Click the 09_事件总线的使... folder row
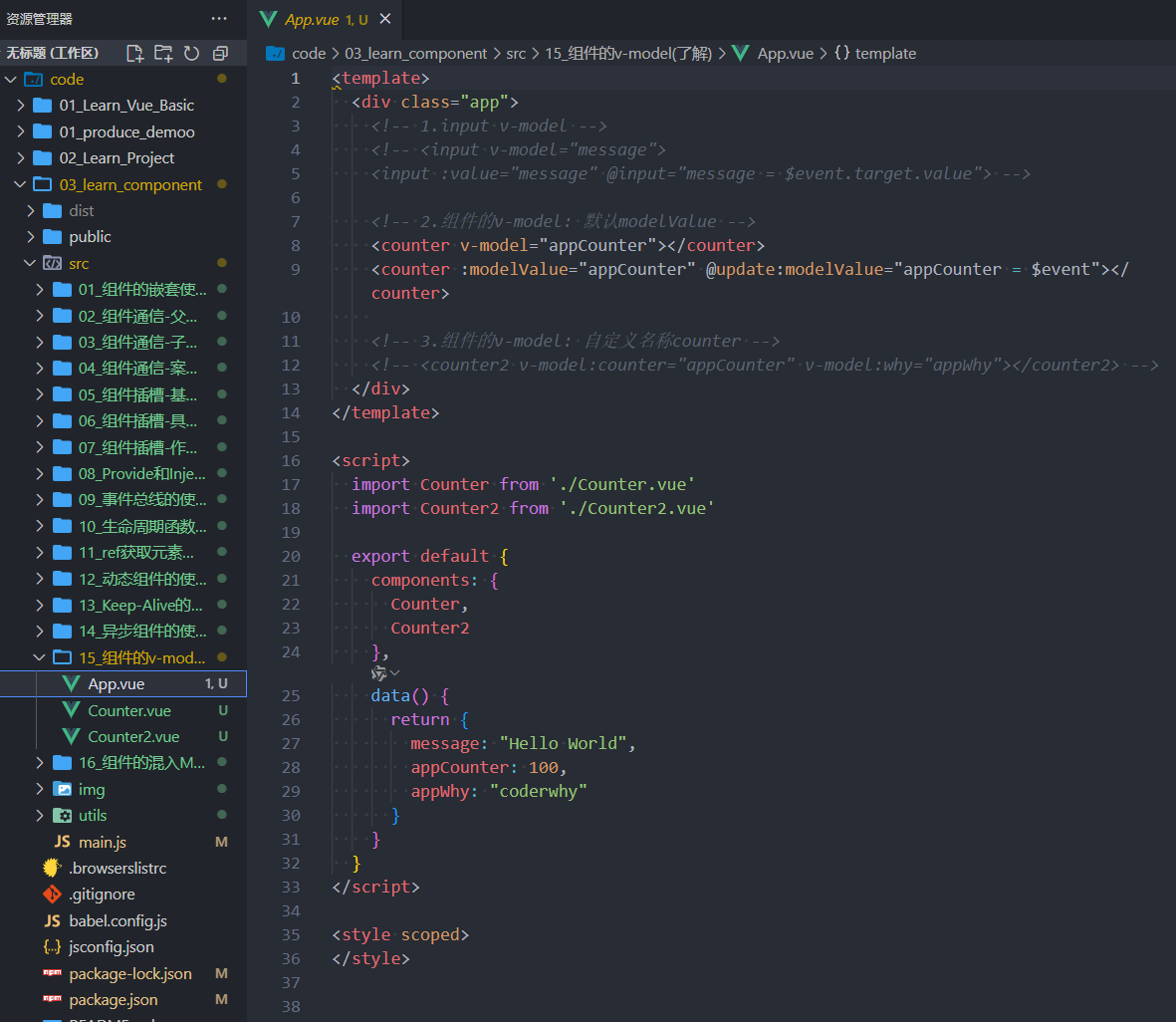 123,500
